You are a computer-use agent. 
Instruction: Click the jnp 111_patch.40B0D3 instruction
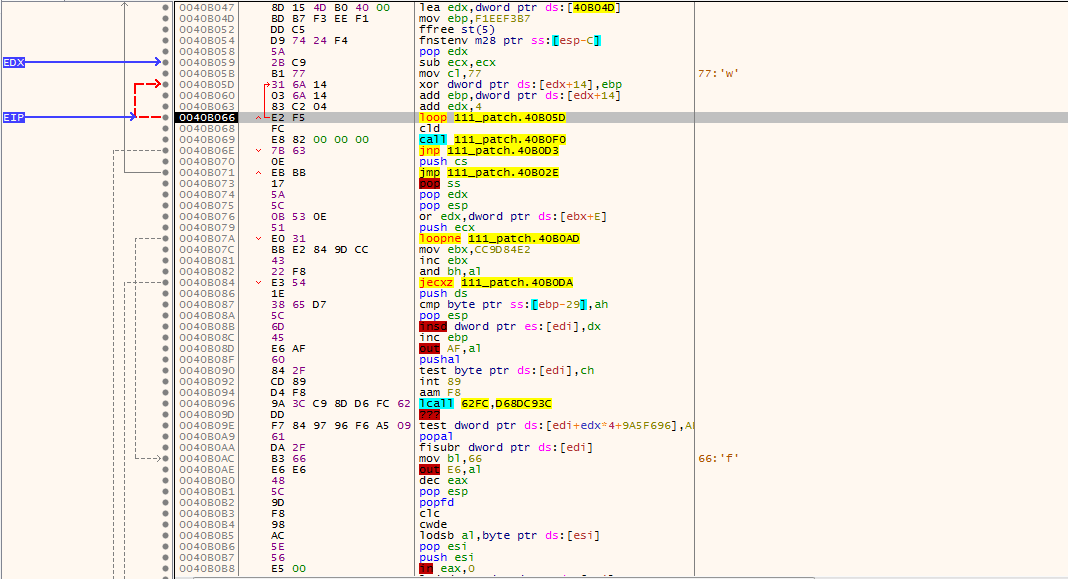pyautogui.click(x=489, y=151)
